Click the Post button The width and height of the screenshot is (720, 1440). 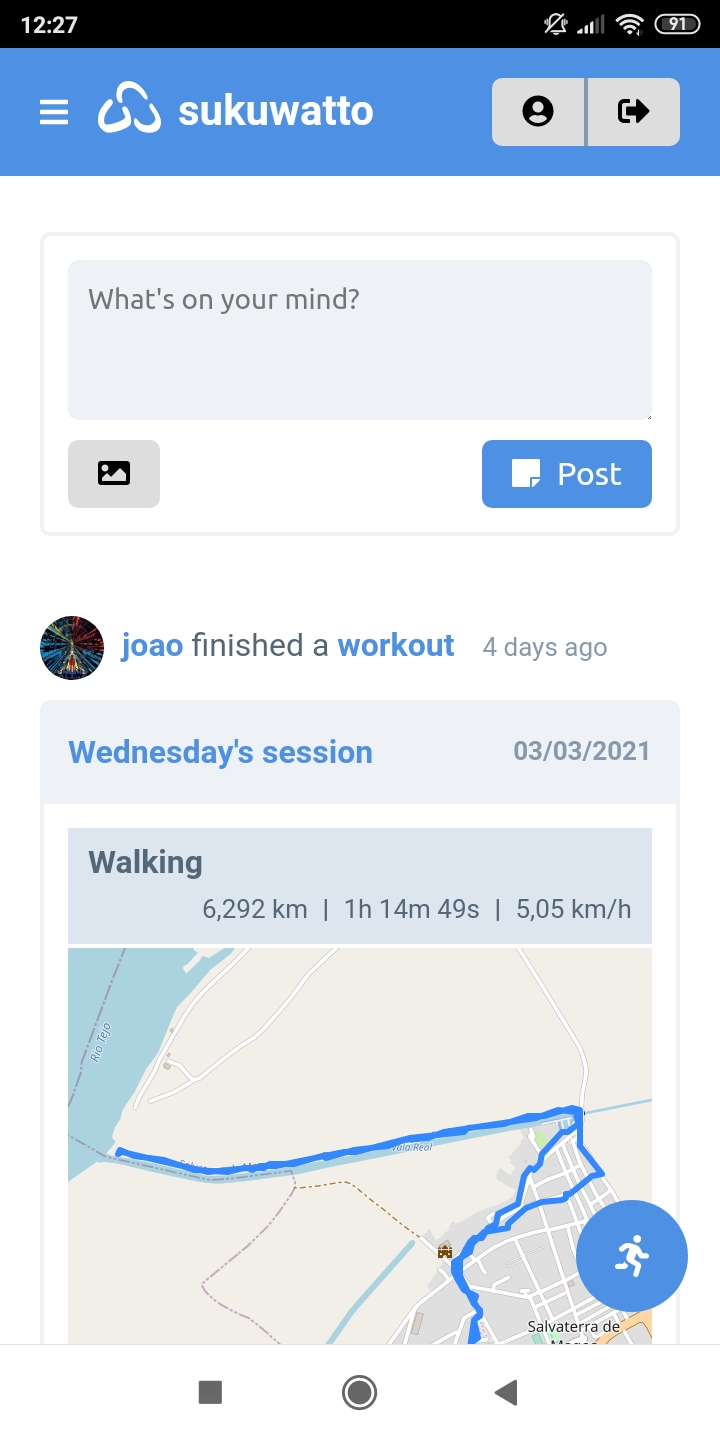566,474
